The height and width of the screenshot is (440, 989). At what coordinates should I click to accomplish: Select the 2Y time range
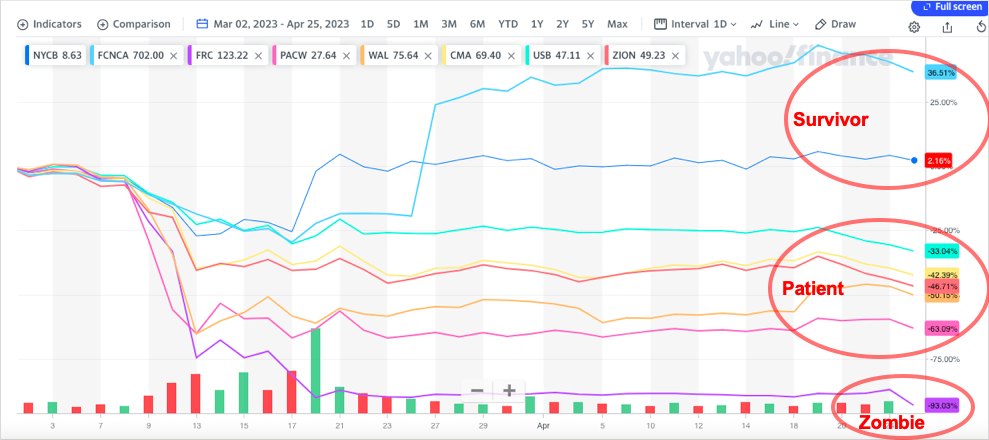(x=562, y=25)
